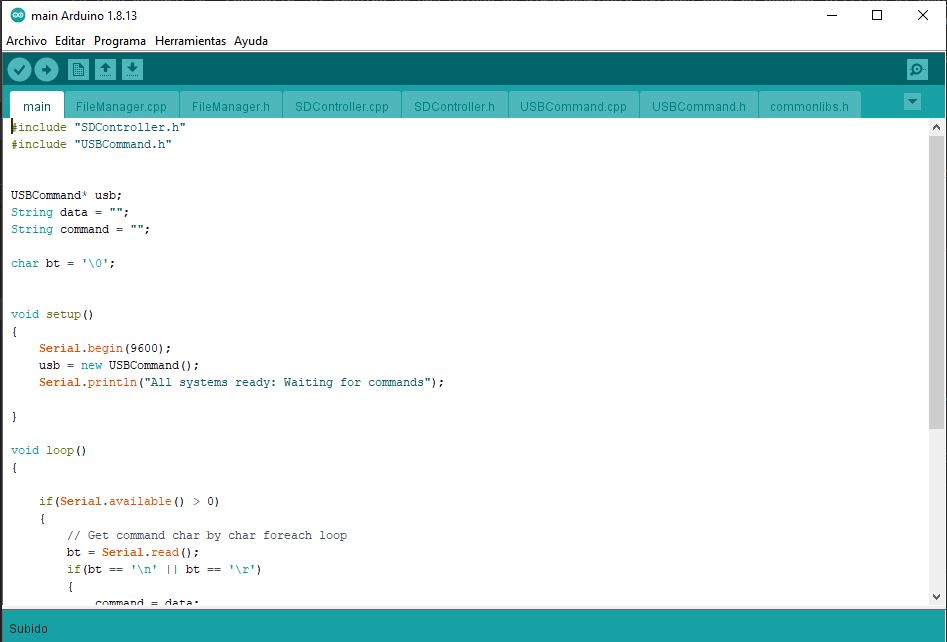The height and width of the screenshot is (642, 947).
Task: Switch to SDController.cpp tab
Action: pos(342,106)
